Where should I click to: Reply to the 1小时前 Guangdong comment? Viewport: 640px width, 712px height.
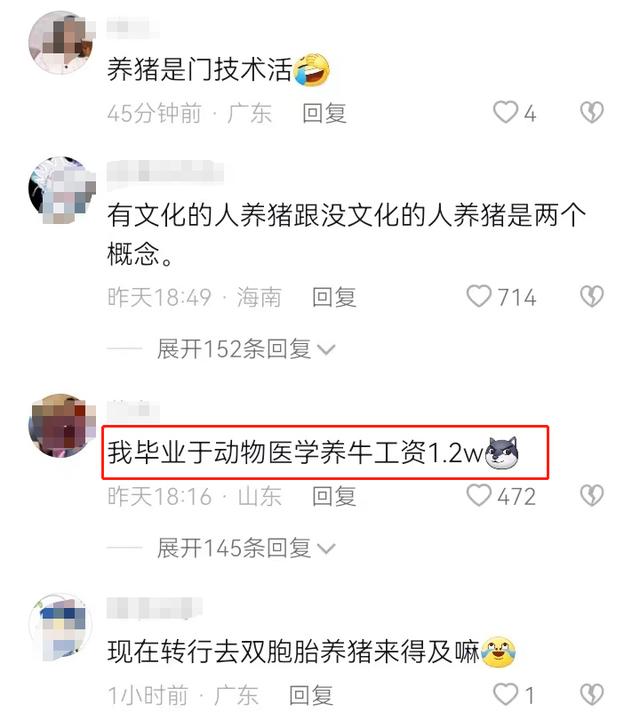coord(311,695)
